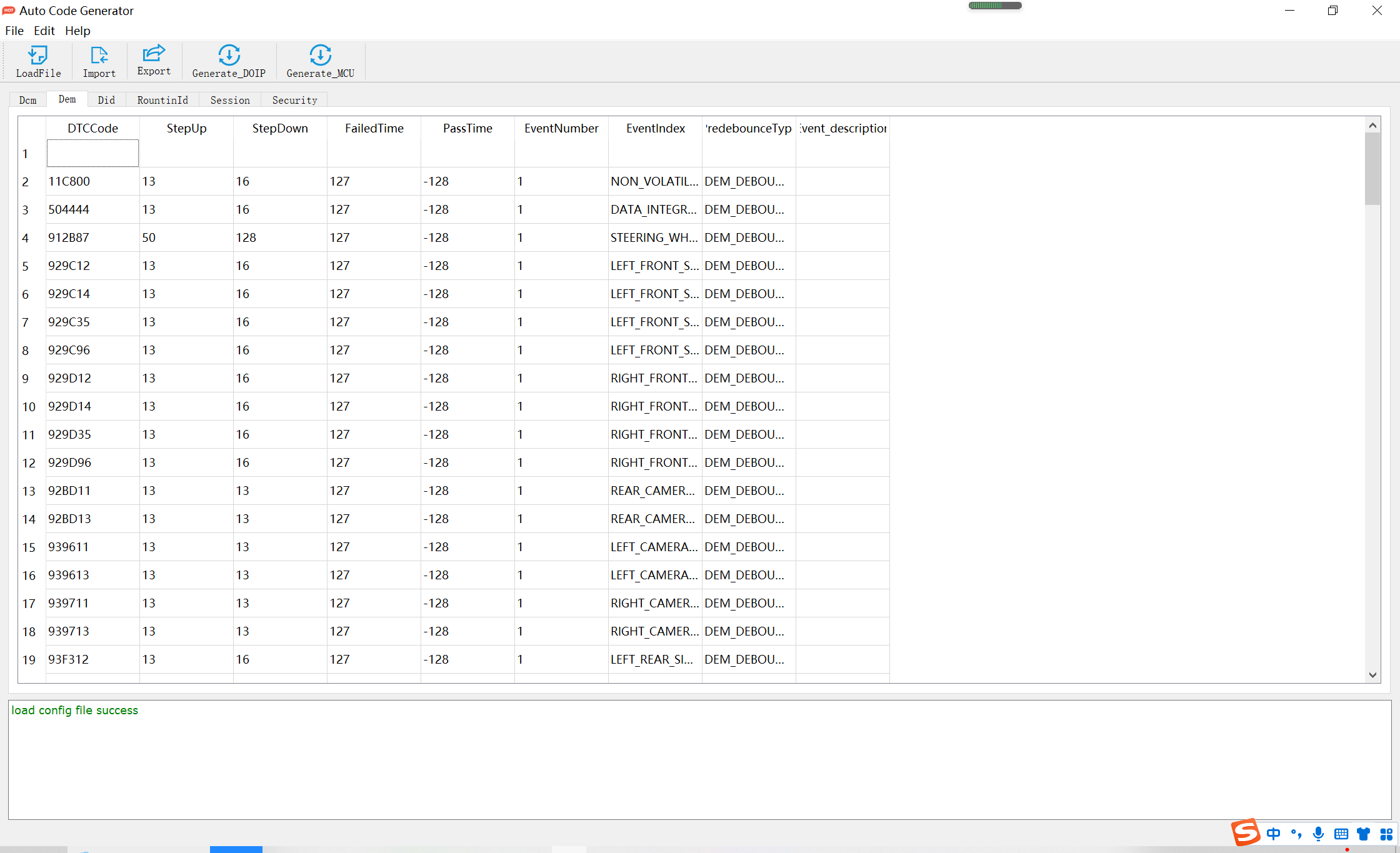Select DTC code cell 939713
1400x853 pixels.
92,631
